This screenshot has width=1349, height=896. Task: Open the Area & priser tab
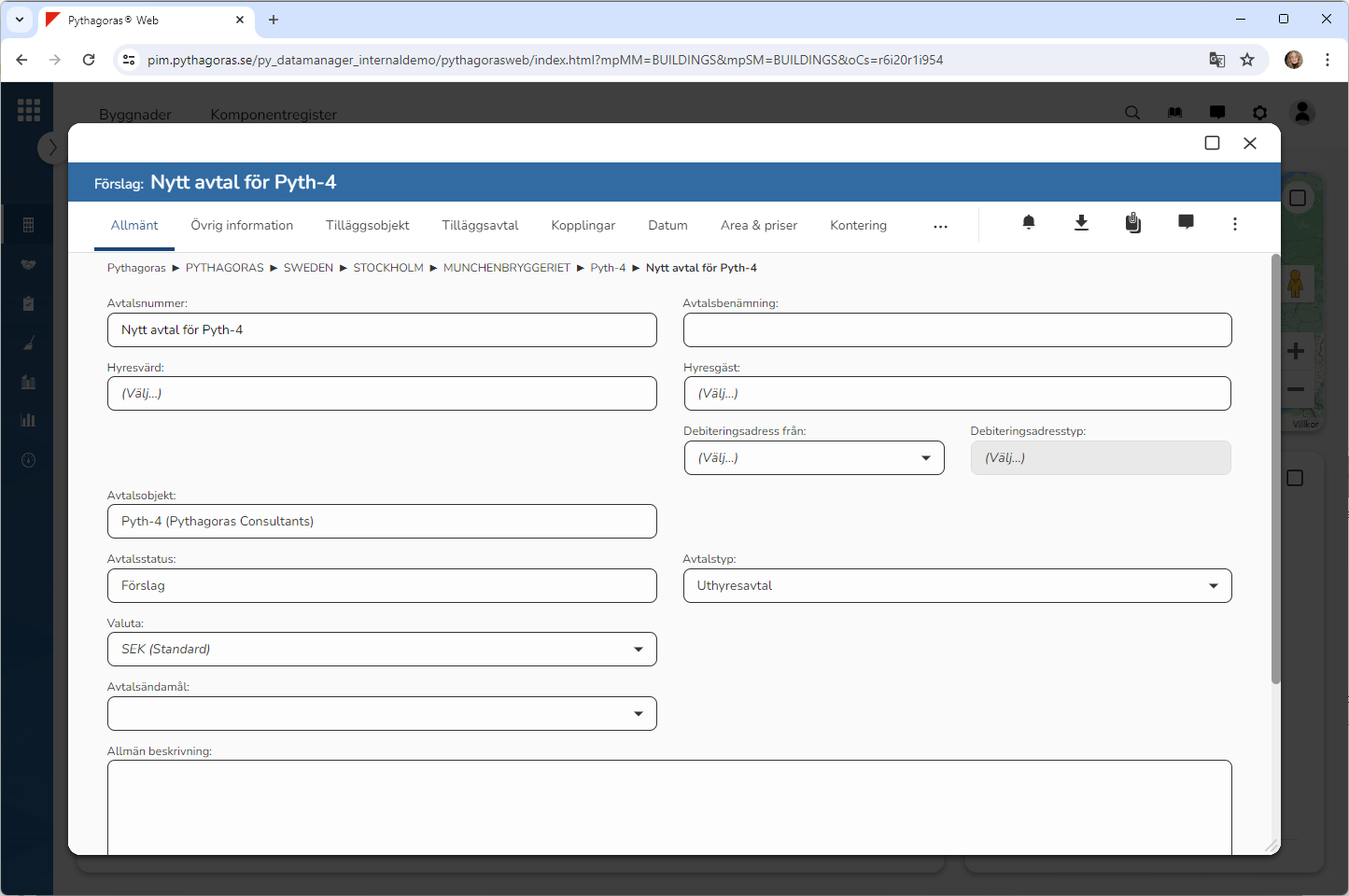(x=758, y=226)
